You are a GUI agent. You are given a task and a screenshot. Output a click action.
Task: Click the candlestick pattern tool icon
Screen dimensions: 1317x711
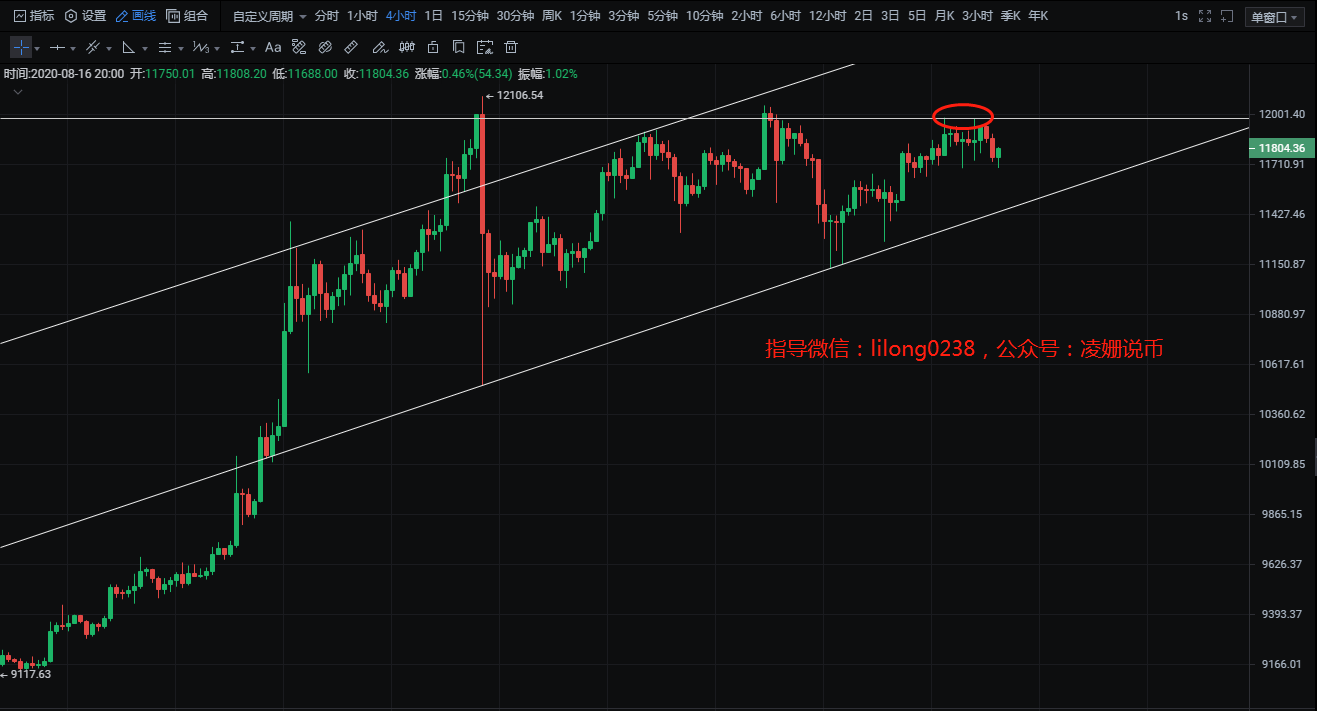pos(406,47)
